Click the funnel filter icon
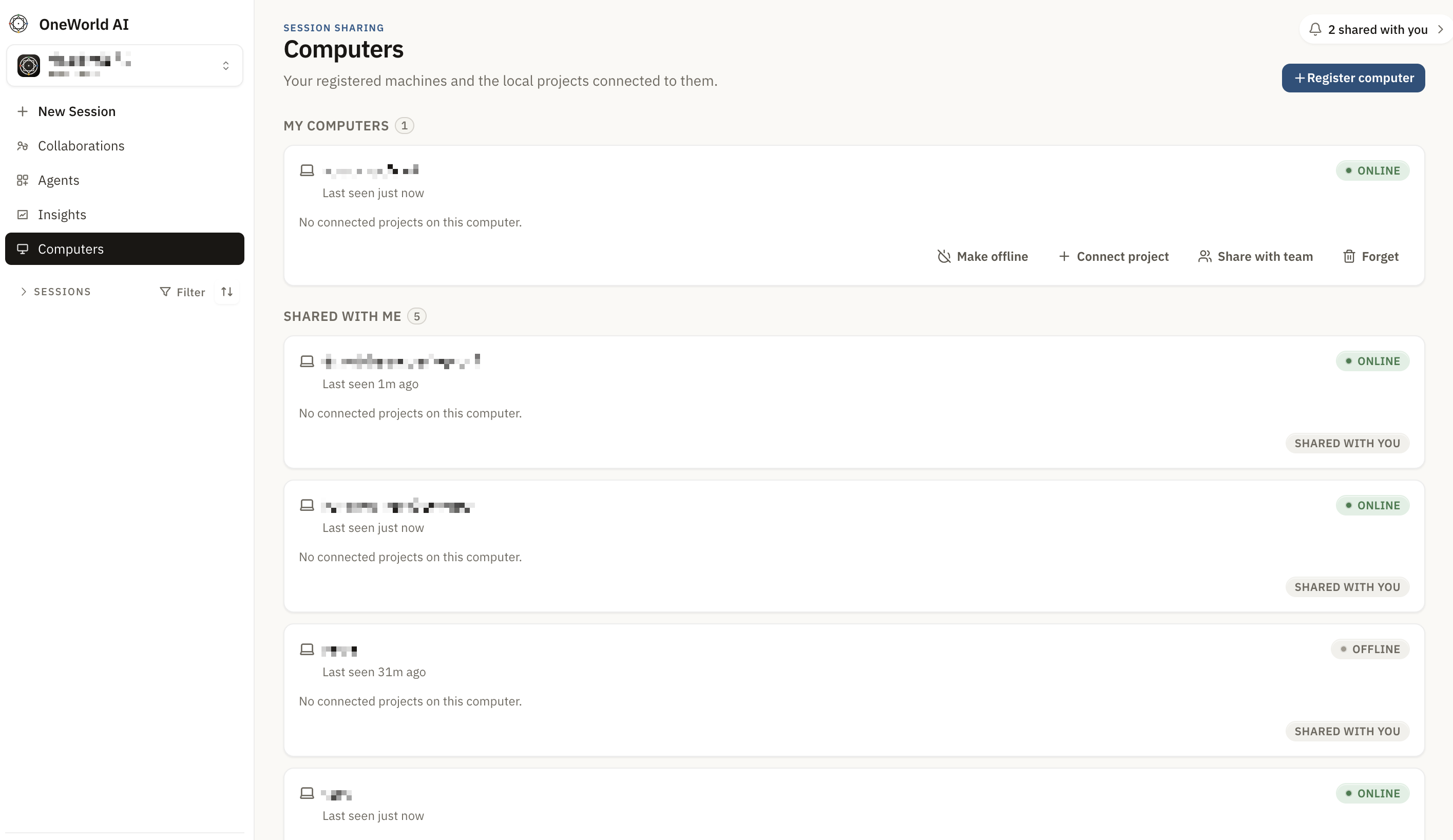 tap(165, 292)
